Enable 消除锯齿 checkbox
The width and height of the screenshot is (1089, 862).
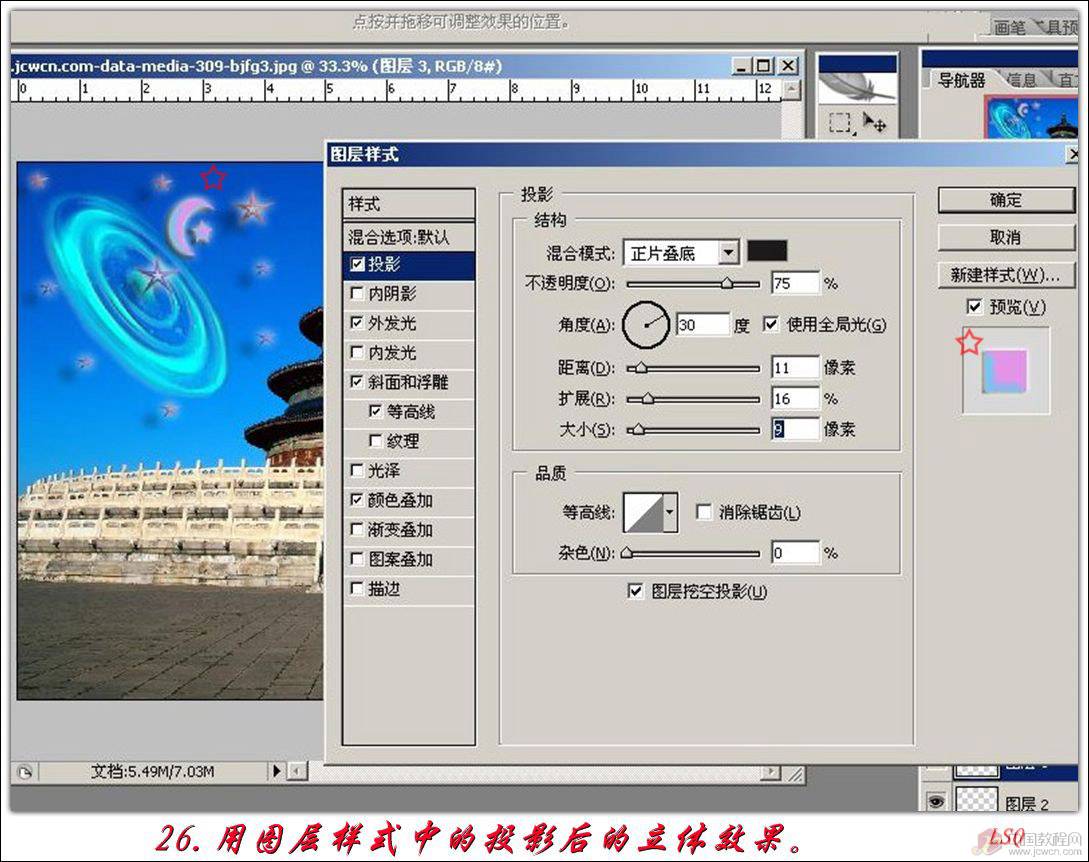point(704,513)
